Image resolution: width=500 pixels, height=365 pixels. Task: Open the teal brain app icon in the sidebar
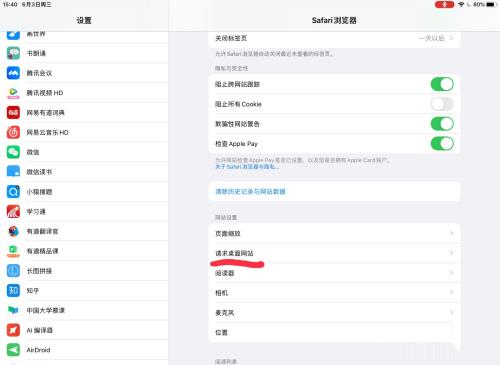tap(13, 53)
